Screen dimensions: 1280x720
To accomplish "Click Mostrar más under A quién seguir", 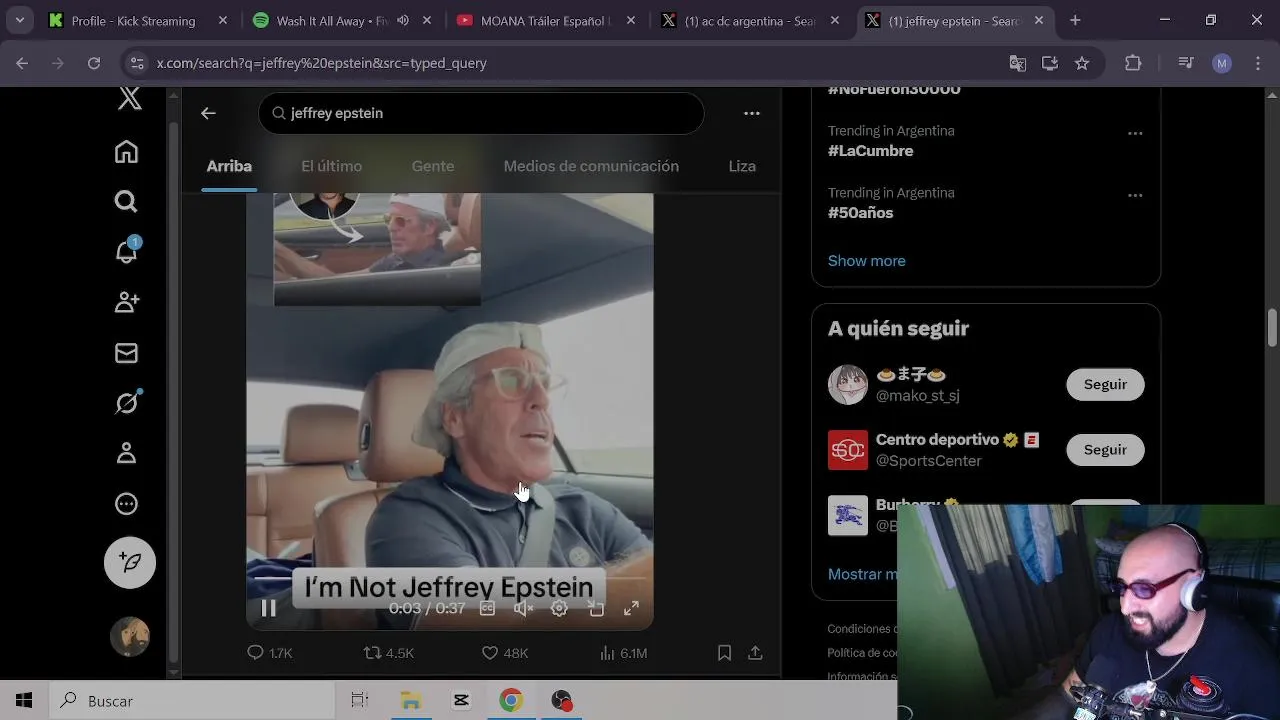I will coord(863,574).
